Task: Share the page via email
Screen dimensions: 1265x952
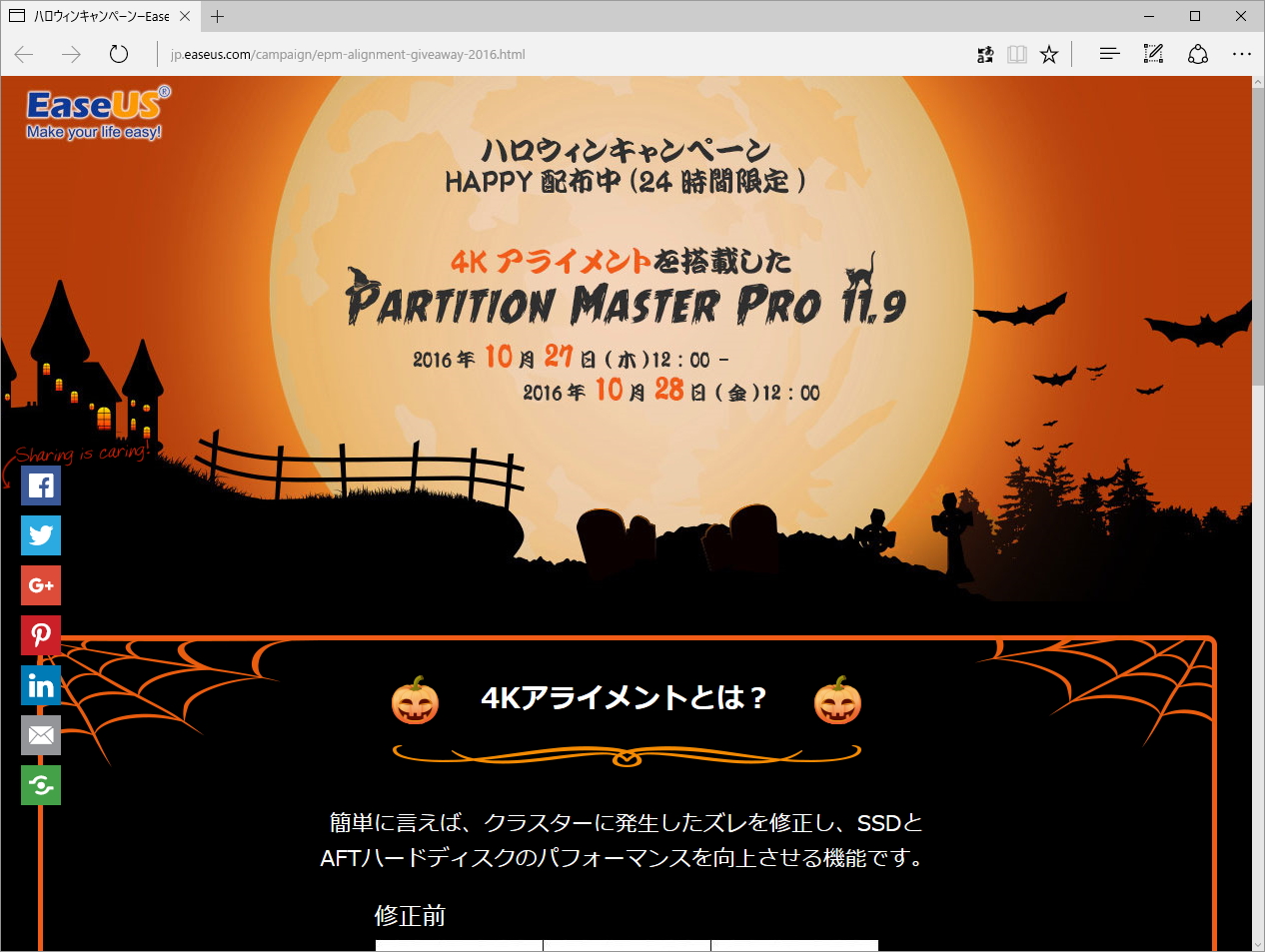Action: (41, 735)
